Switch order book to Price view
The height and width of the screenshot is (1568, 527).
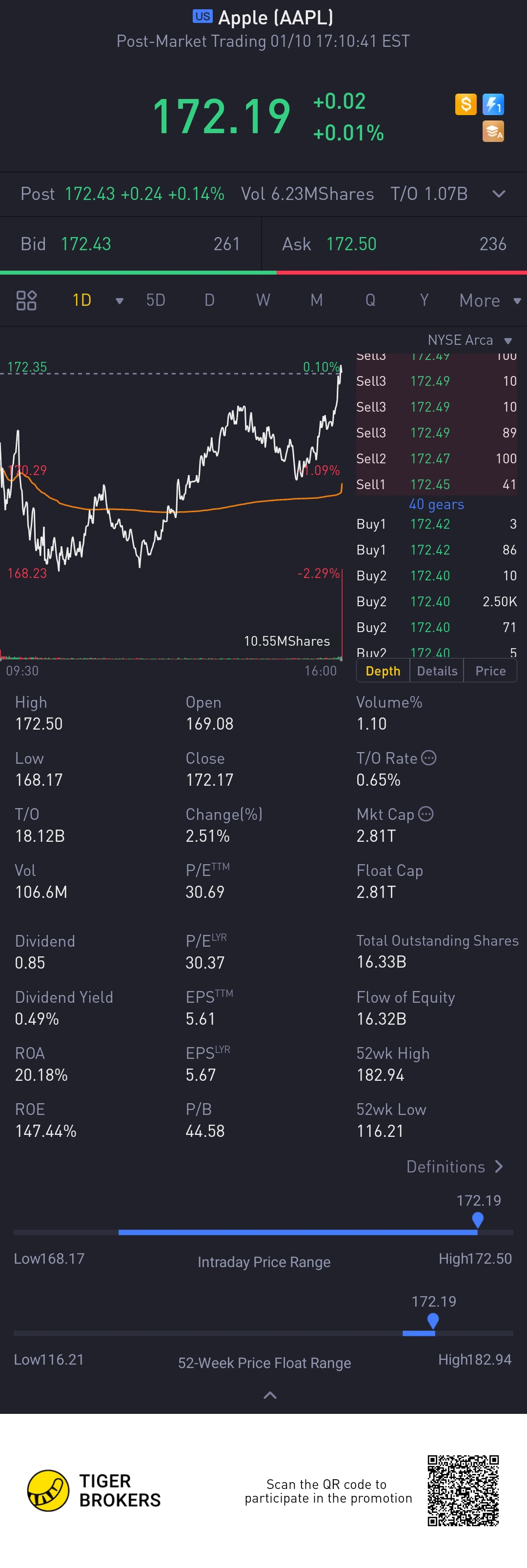tap(490, 671)
